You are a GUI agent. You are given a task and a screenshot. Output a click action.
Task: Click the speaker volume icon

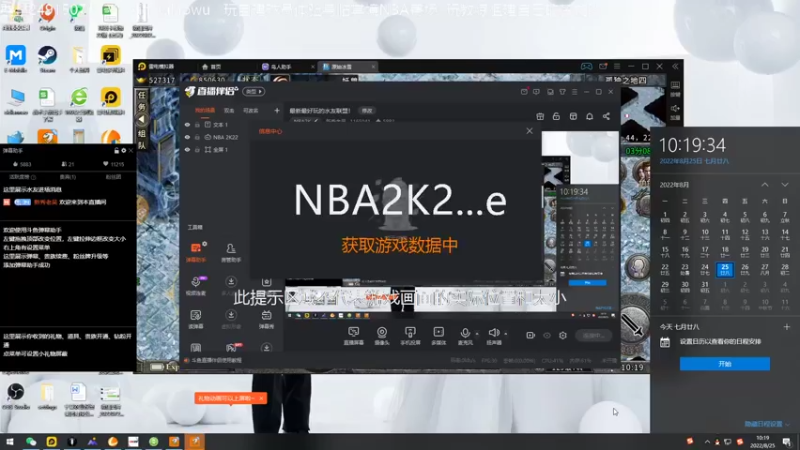493,333
